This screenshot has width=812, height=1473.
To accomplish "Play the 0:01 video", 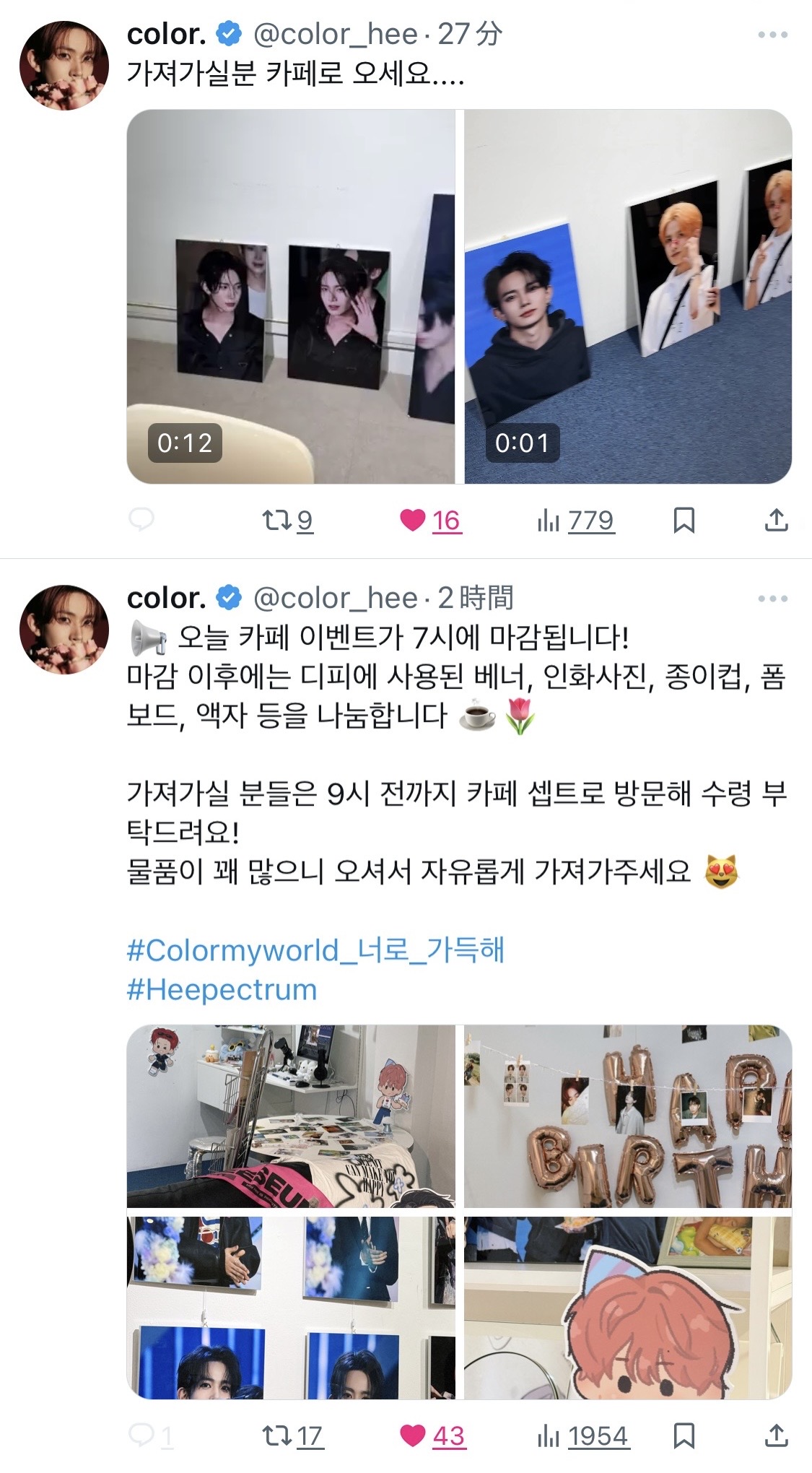I will point(628,297).
